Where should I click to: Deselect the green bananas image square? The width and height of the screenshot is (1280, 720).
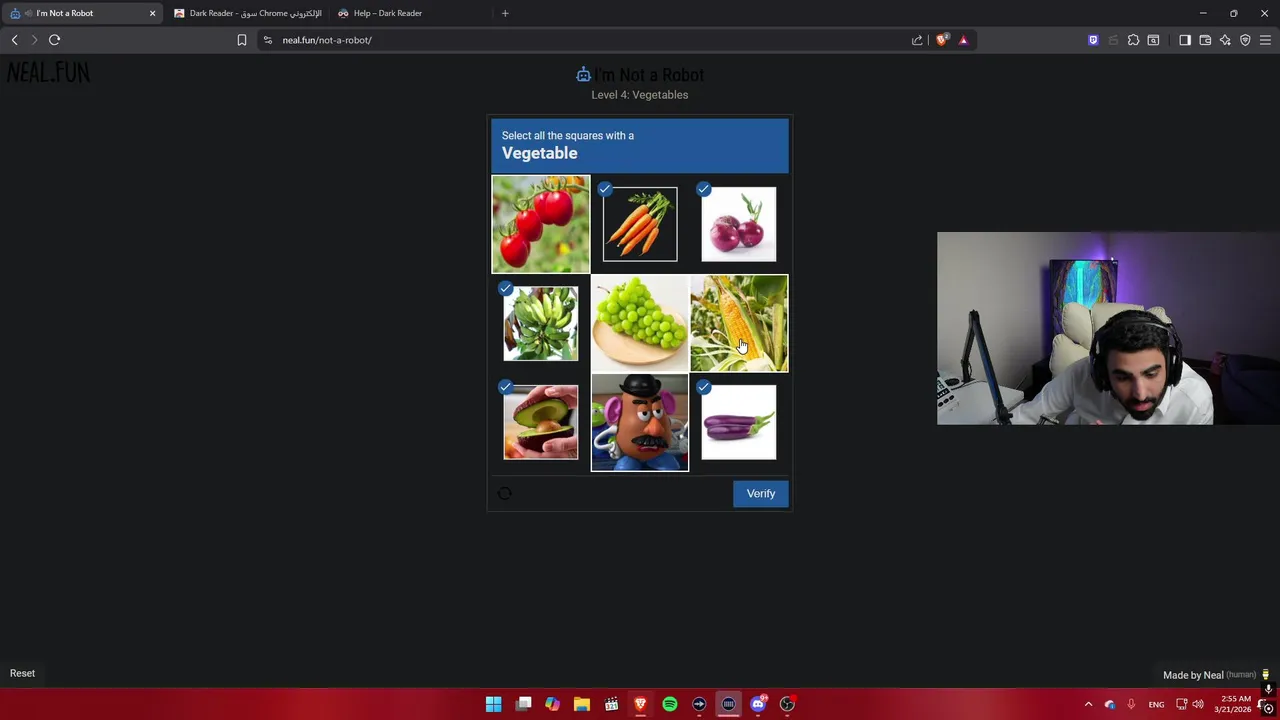point(541,323)
